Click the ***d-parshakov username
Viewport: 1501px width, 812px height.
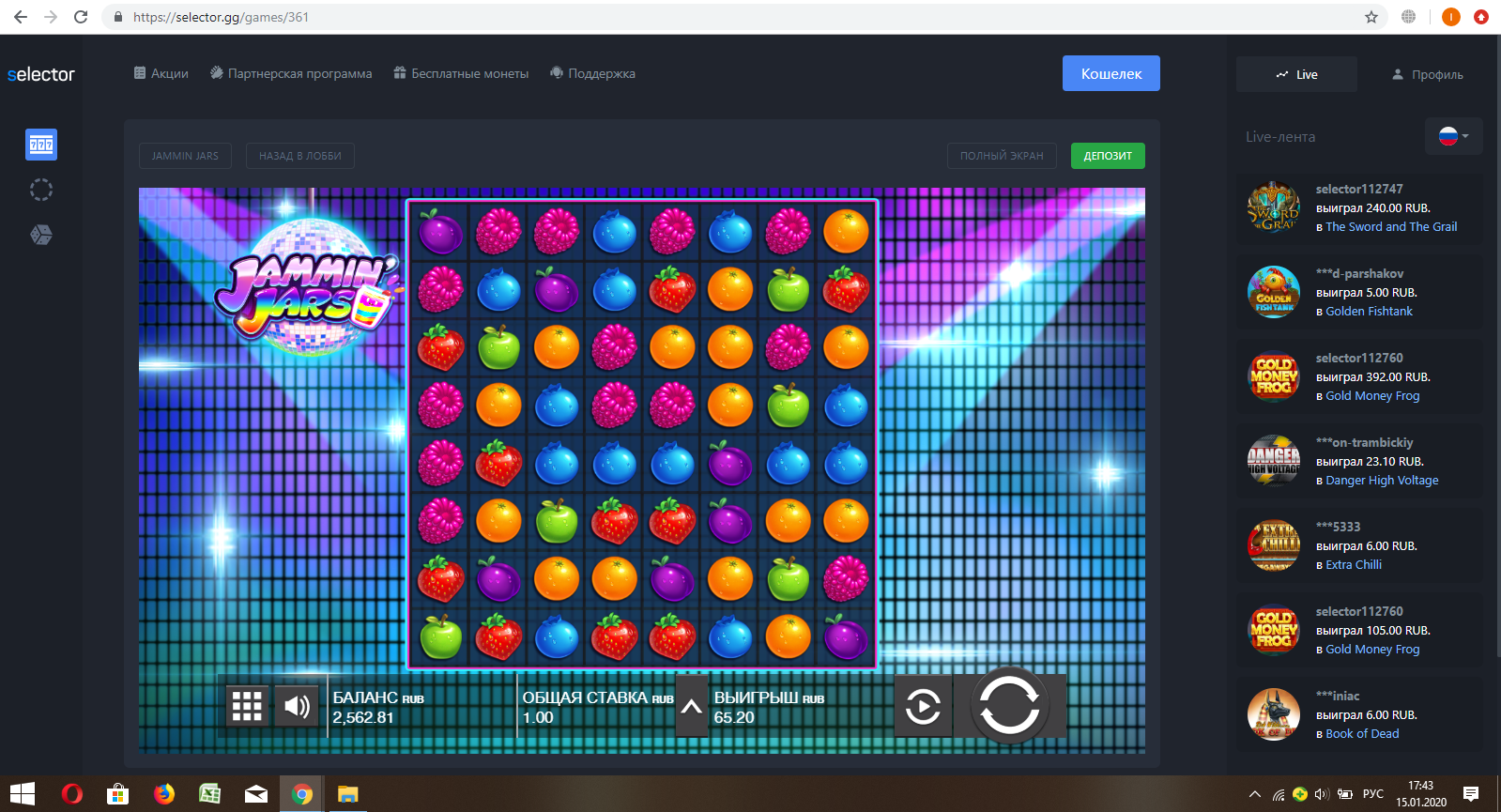click(x=1359, y=273)
